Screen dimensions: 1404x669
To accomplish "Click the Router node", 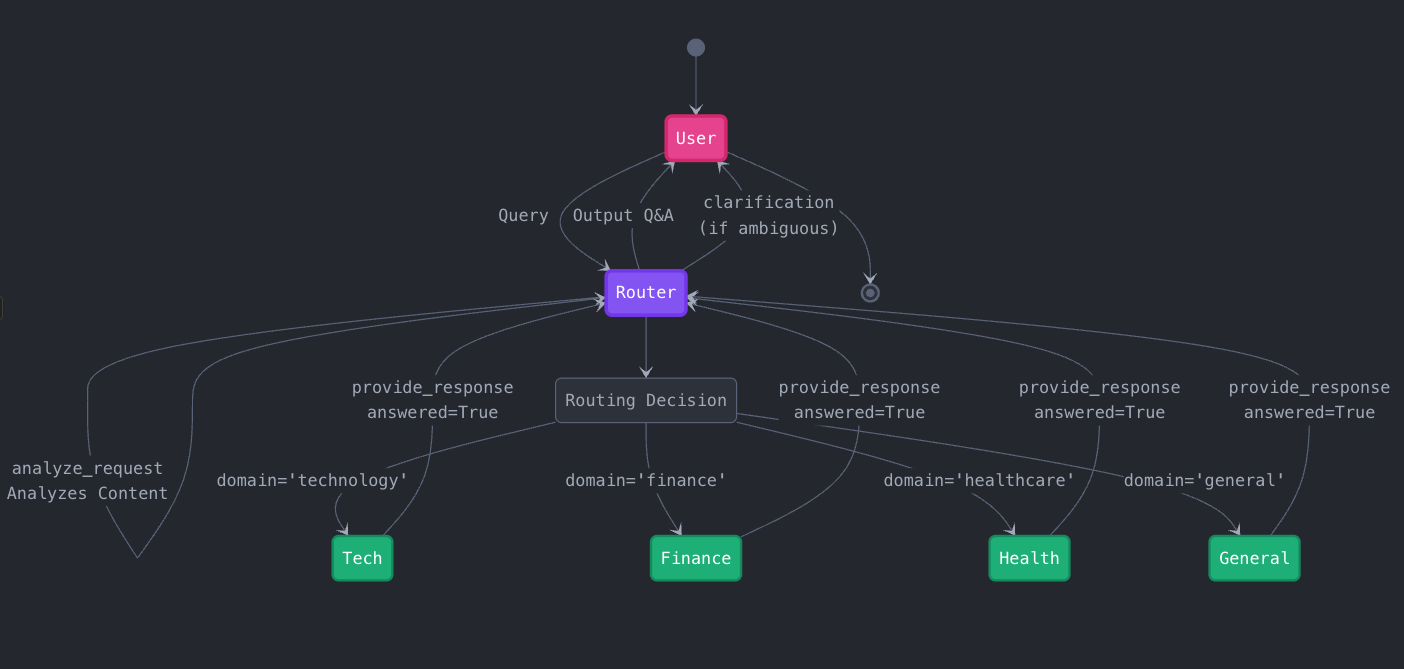I will click(645, 292).
